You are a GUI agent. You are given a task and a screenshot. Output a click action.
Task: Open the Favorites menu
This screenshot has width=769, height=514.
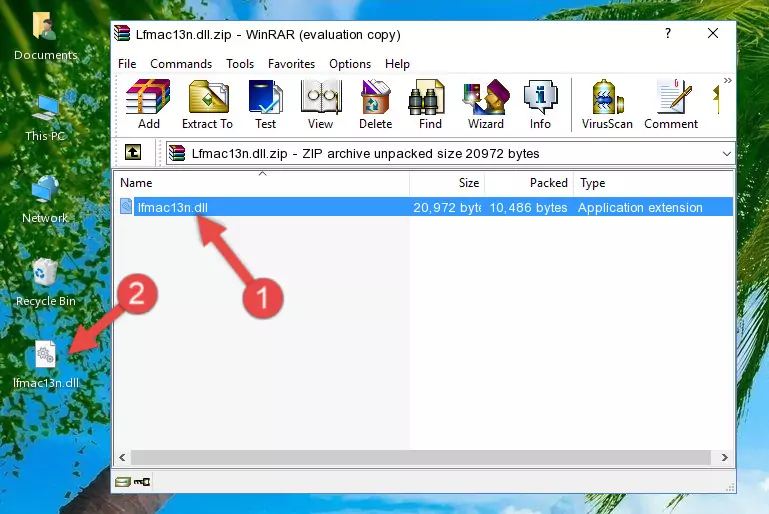tap(291, 64)
